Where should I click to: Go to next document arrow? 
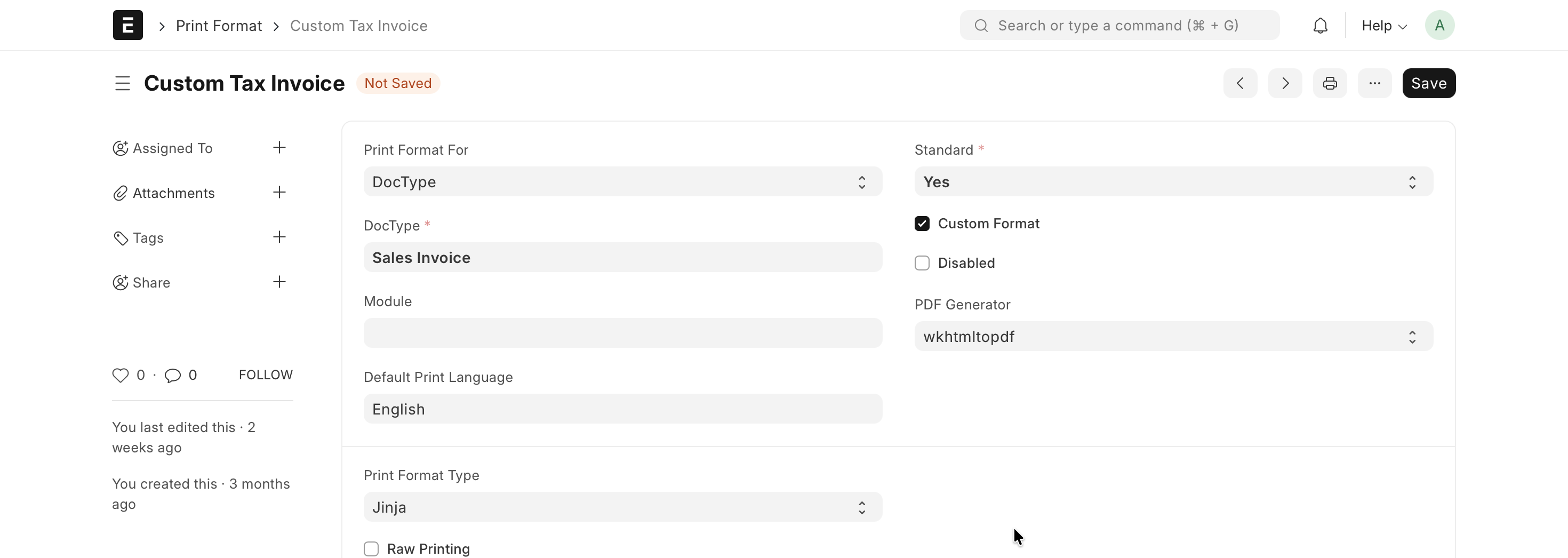point(1285,83)
